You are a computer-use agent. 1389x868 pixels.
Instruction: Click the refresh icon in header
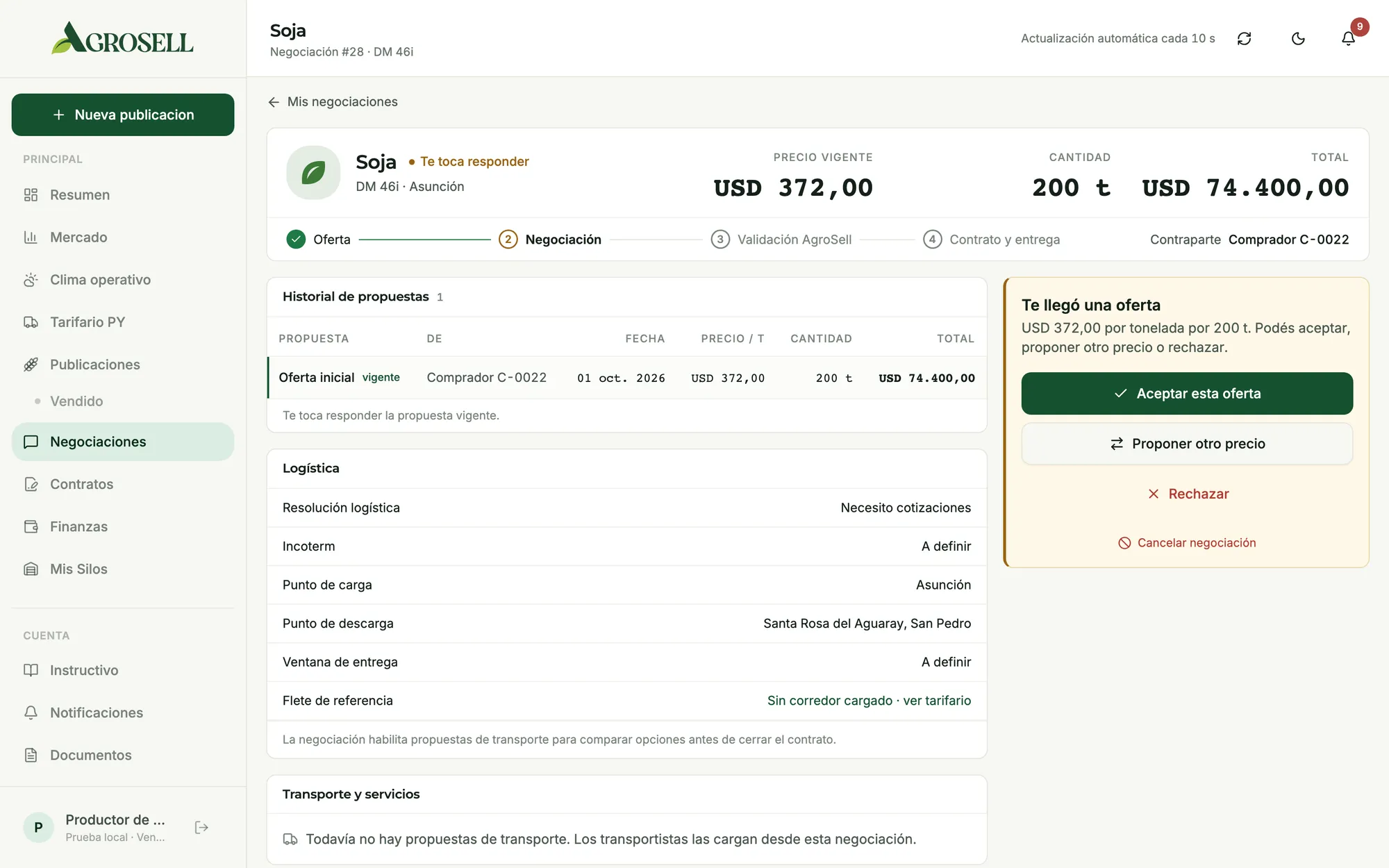tap(1244, 38)
